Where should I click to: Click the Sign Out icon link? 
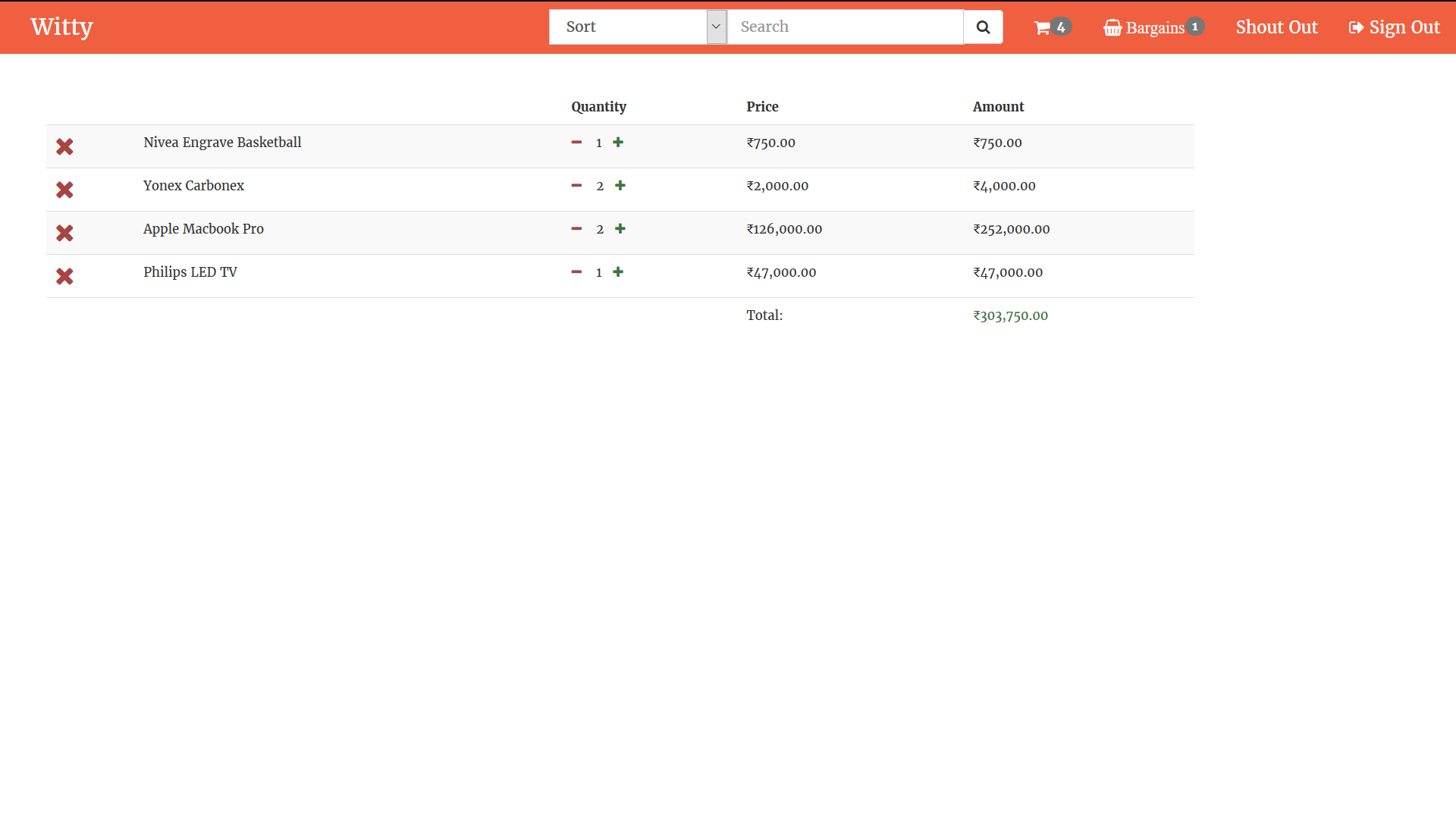(x=1394, y=28)
